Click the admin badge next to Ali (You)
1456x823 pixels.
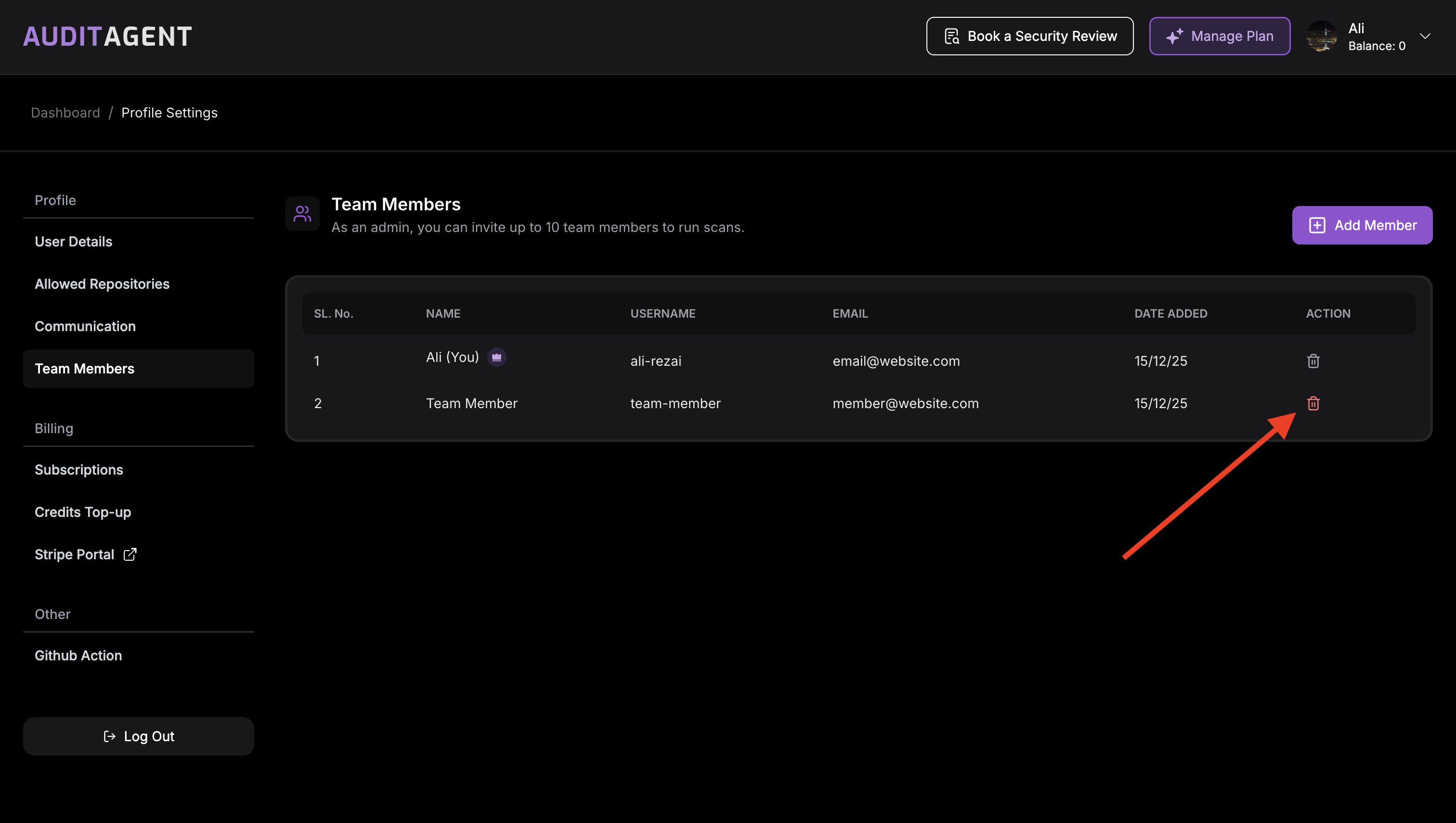(x=496, y=357)
